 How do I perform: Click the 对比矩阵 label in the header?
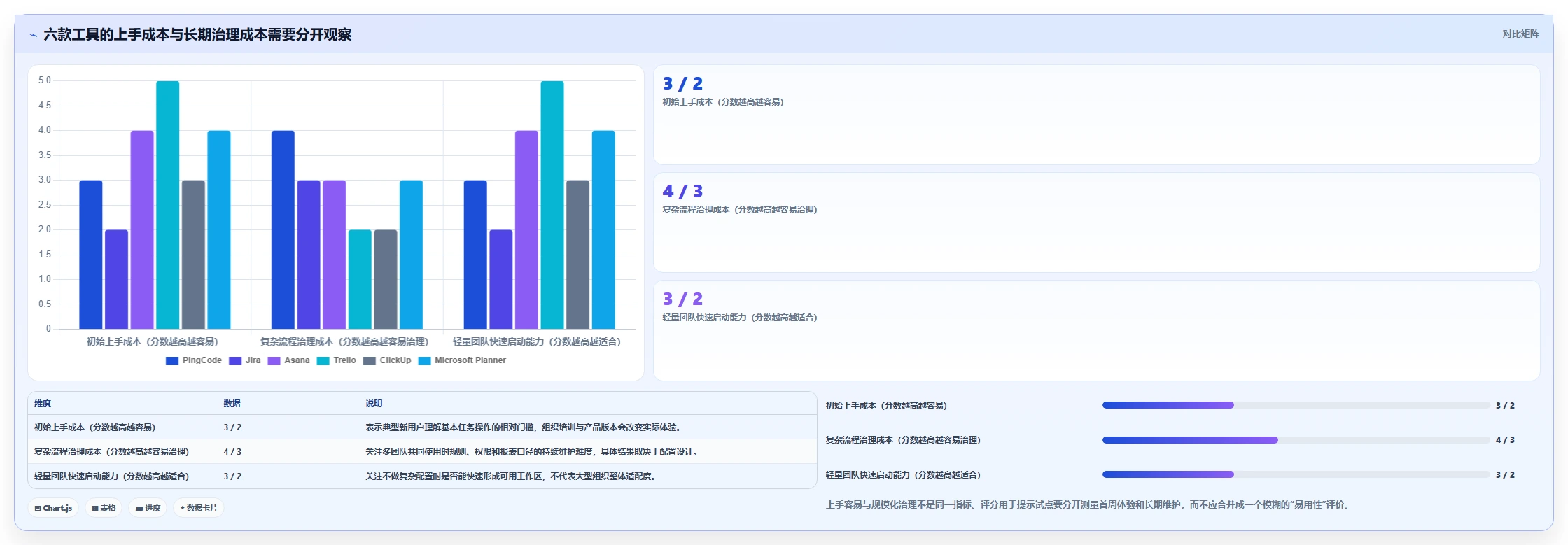point(1520,34)
